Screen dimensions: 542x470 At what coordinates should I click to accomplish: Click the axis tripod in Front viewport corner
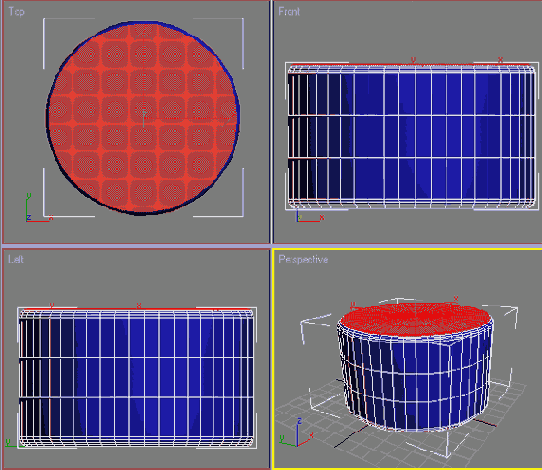(x=310, y=217)
